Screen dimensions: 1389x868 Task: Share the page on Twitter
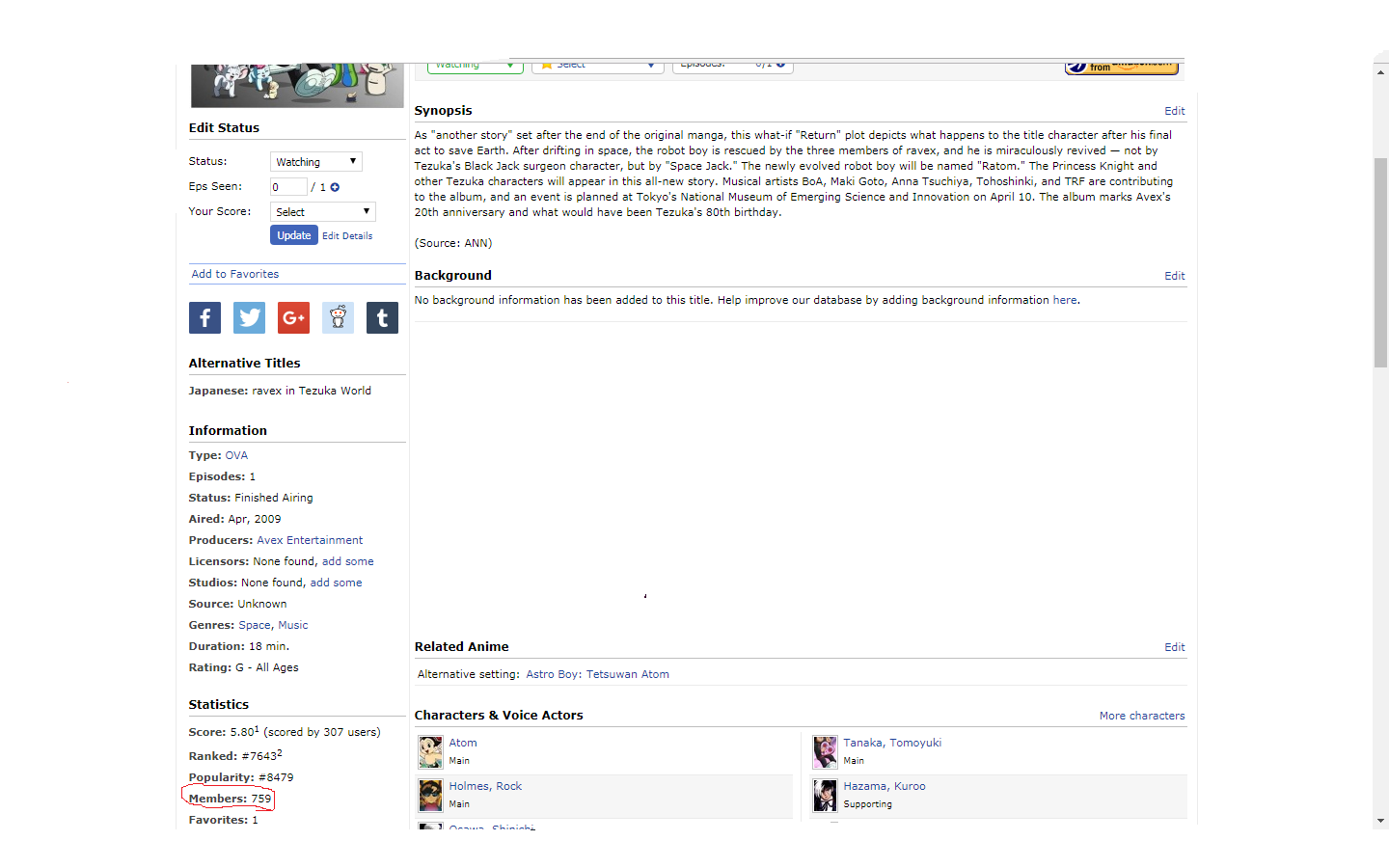[x=249, y=317]
